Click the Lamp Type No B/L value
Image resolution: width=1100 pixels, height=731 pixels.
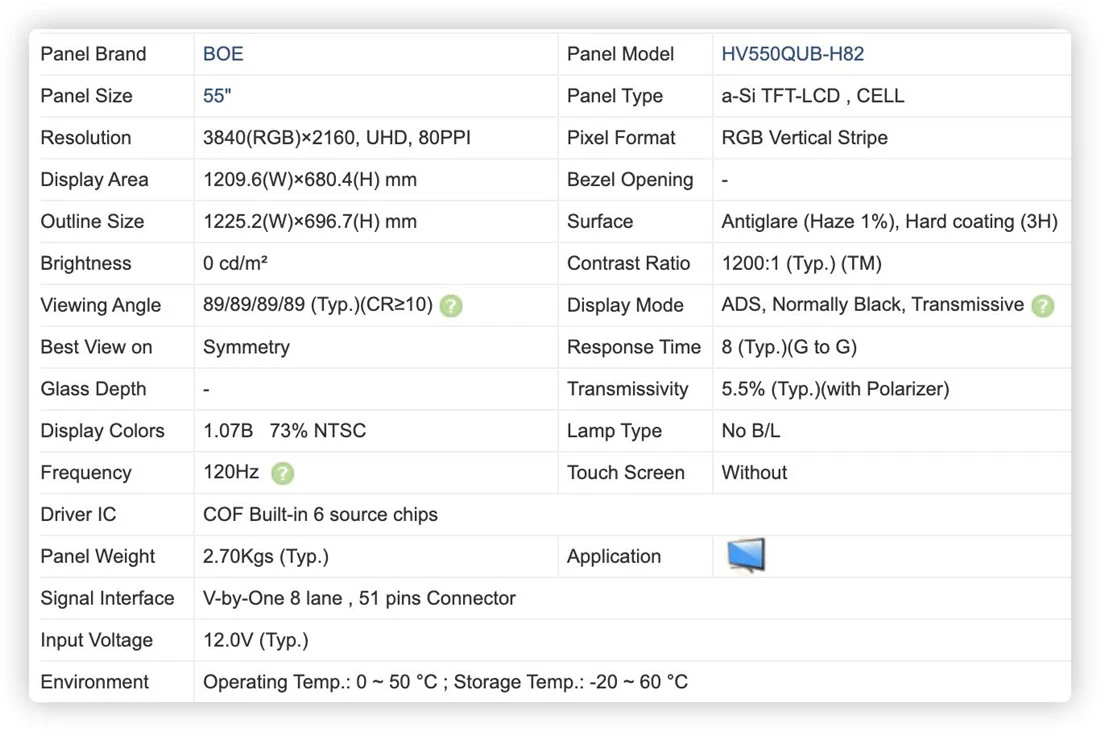click(x=751, y=431)
